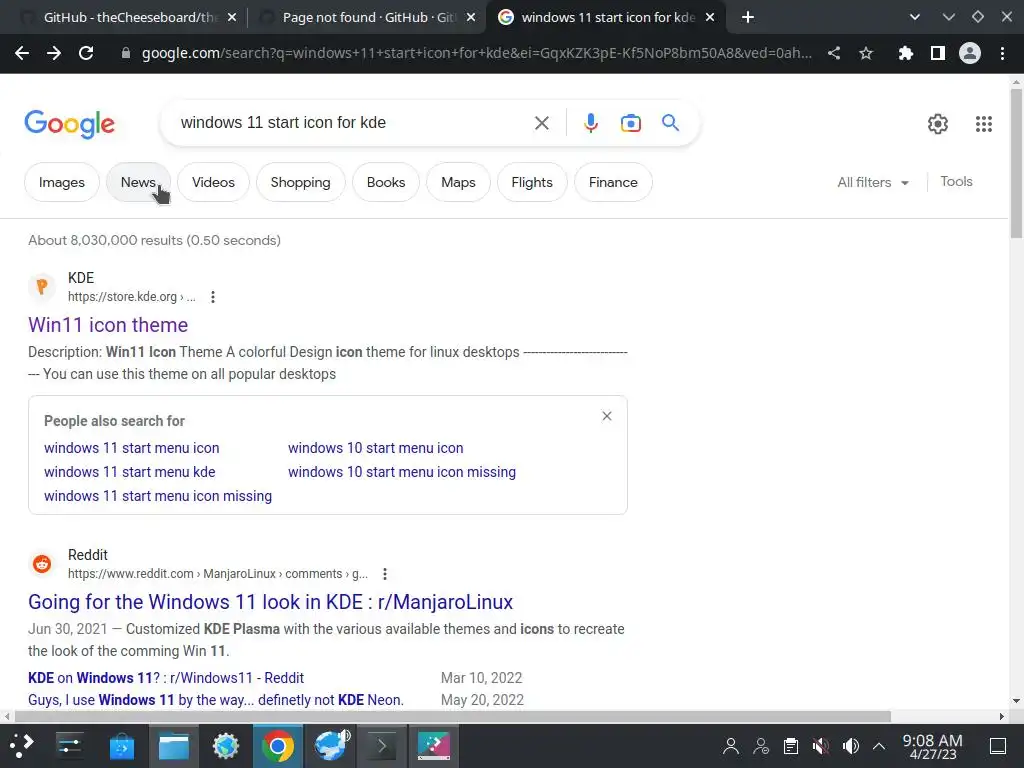Open more options for the Reddit result
The width and height of the screenshot is (1024, 768).
[x=385, y=574]
